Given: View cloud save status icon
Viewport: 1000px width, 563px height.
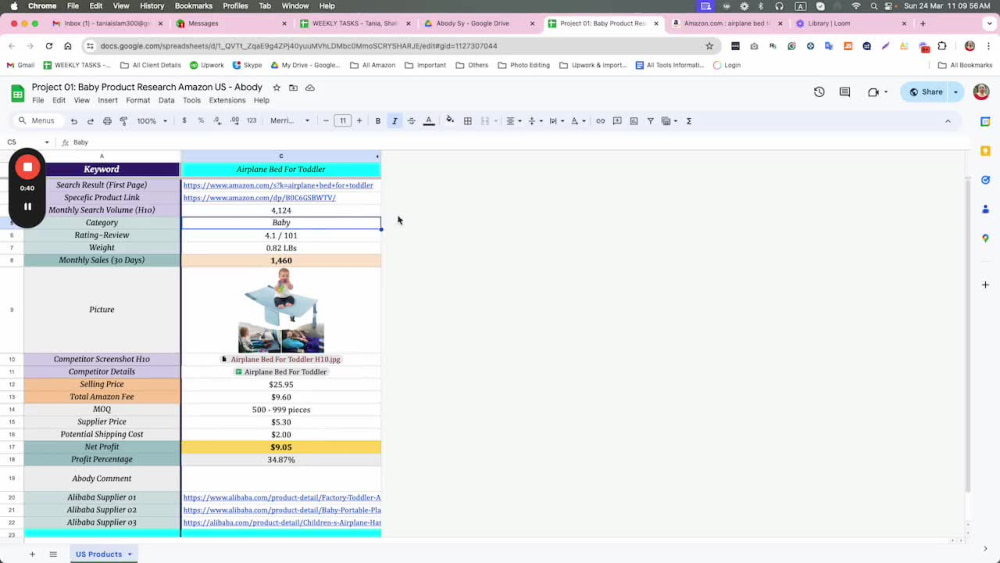Looking at the screenshot, I should [x=310, y=87].
